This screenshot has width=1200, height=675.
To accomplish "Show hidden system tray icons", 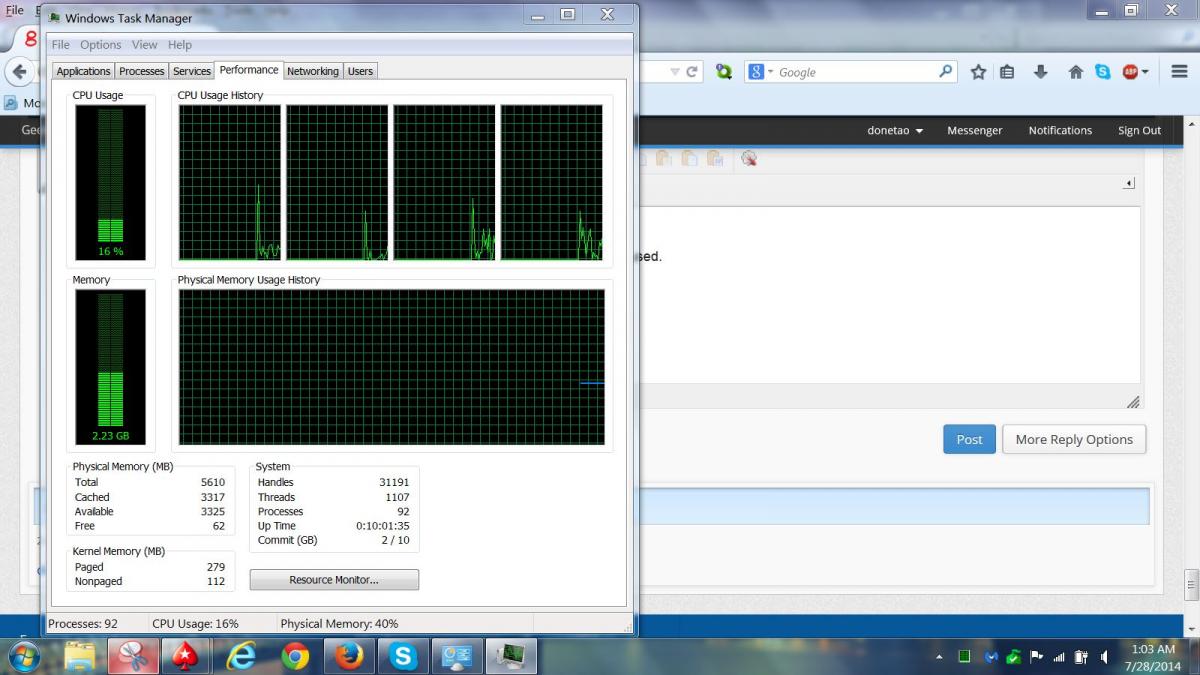I will [939, 657].
